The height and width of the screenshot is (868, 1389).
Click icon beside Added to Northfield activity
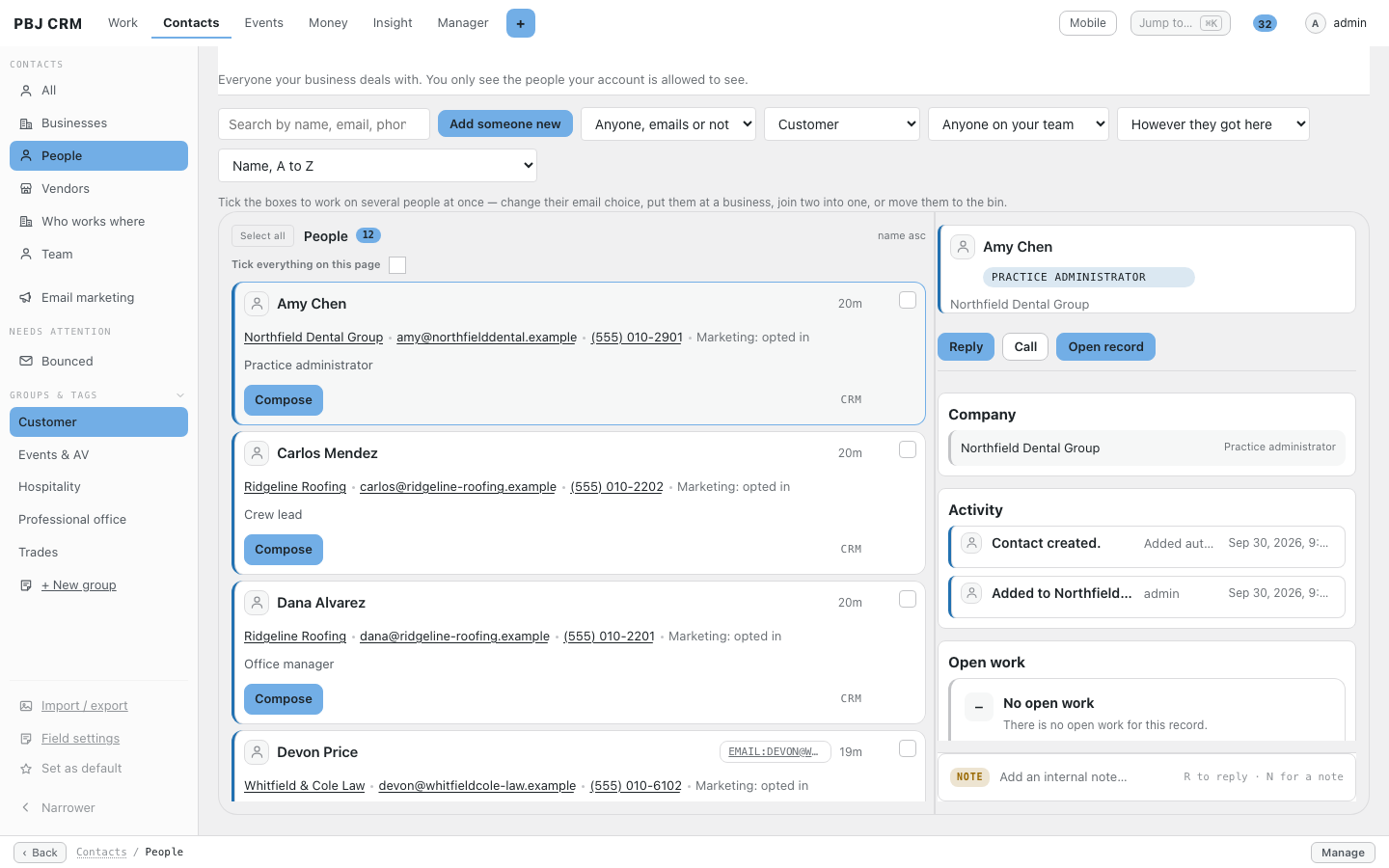coord(972,593)
